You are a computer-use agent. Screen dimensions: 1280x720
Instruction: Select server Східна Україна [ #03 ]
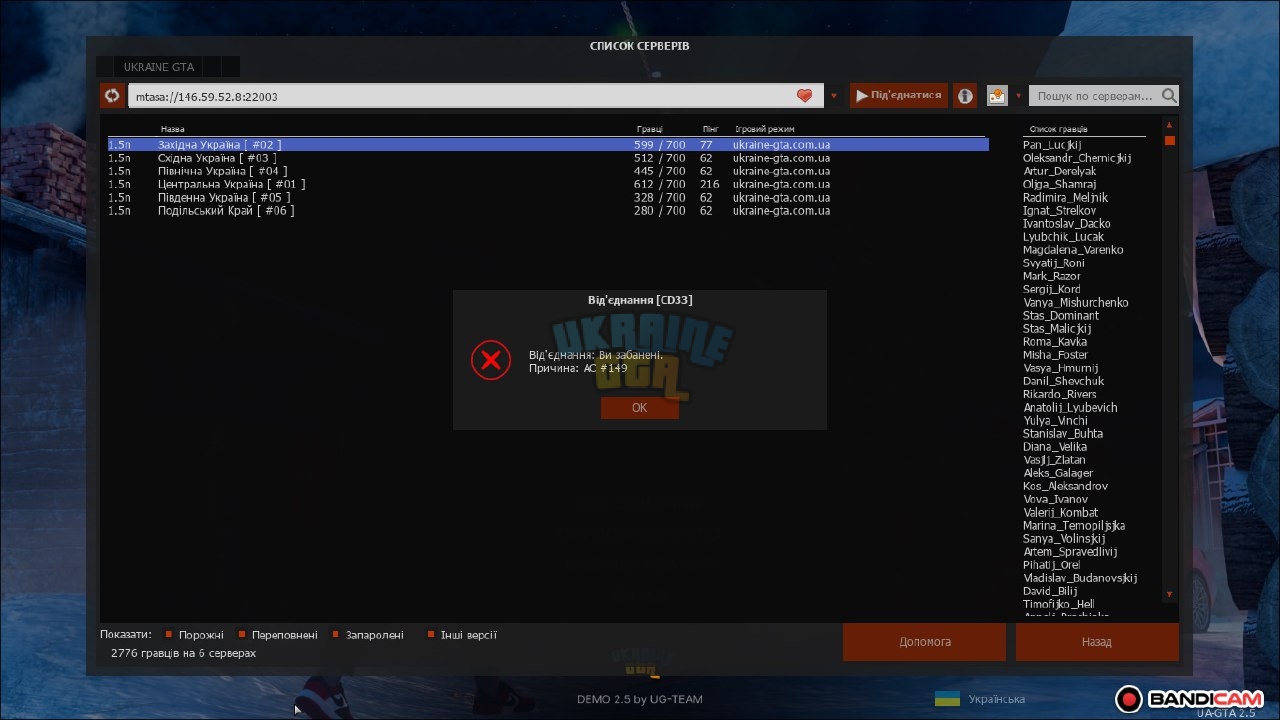coord(548,158)
